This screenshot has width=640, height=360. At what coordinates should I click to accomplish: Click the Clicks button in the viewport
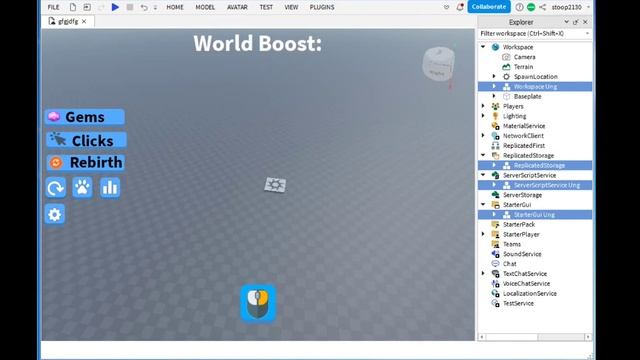87,140
